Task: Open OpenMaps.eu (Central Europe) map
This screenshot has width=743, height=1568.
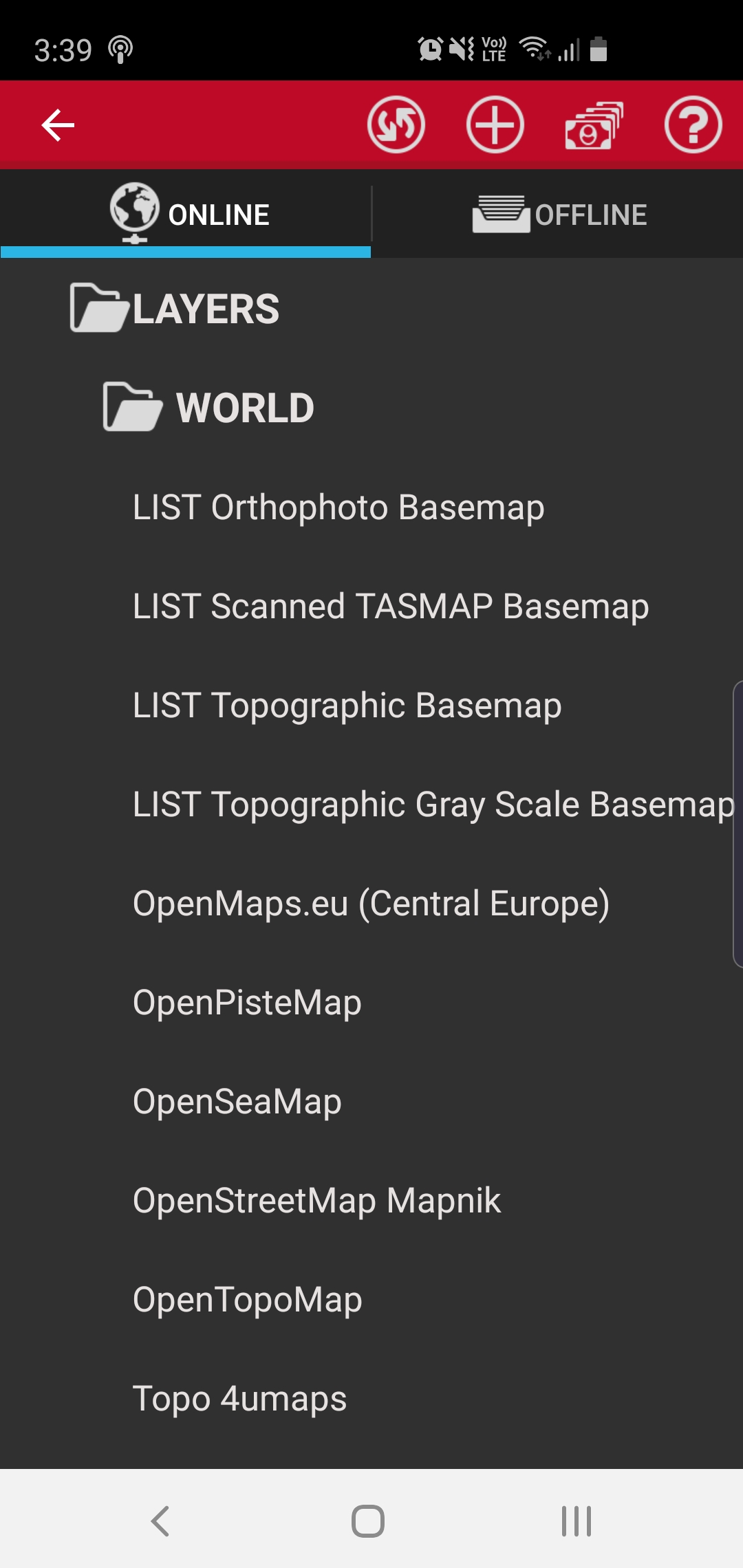Action: (x=371, y=904)
